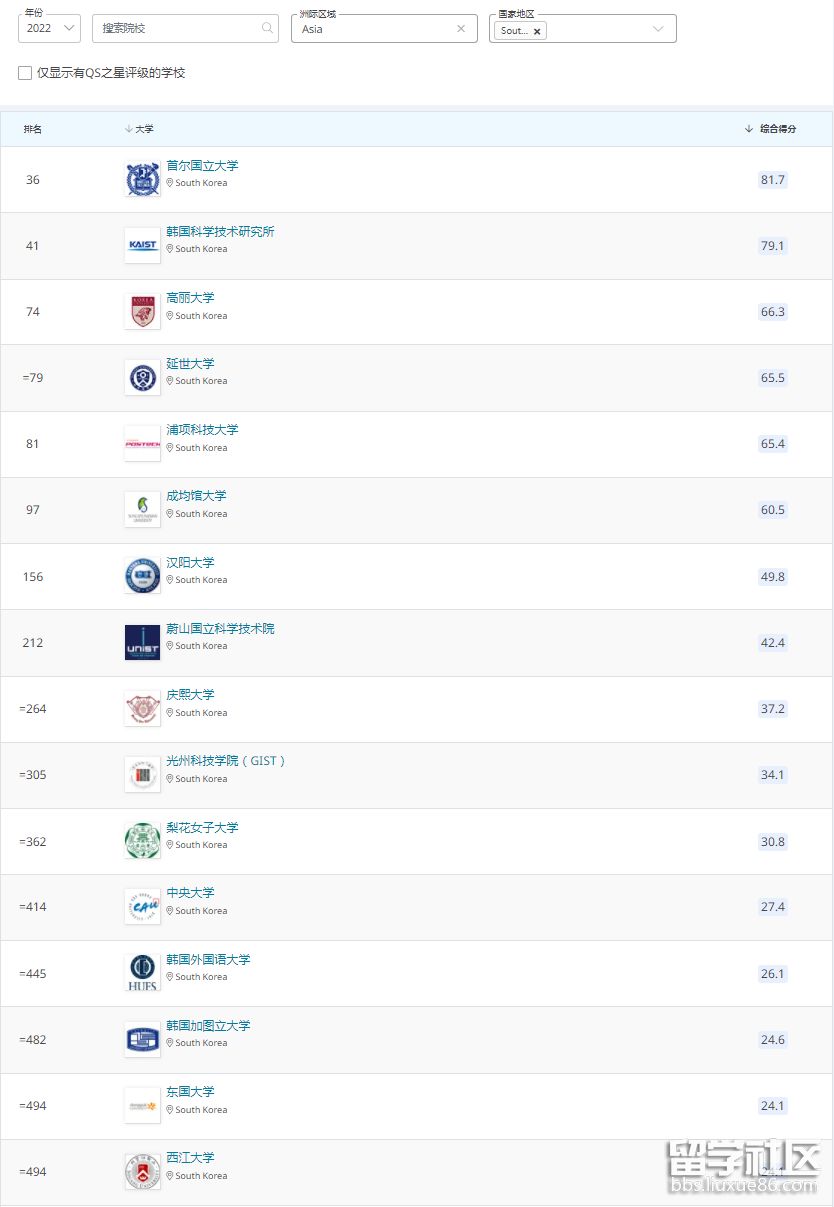Click the Ewha Womans University logo
Image resolution: width=834 pixels, height=1207 pixels.
click(x=142, y=841)
